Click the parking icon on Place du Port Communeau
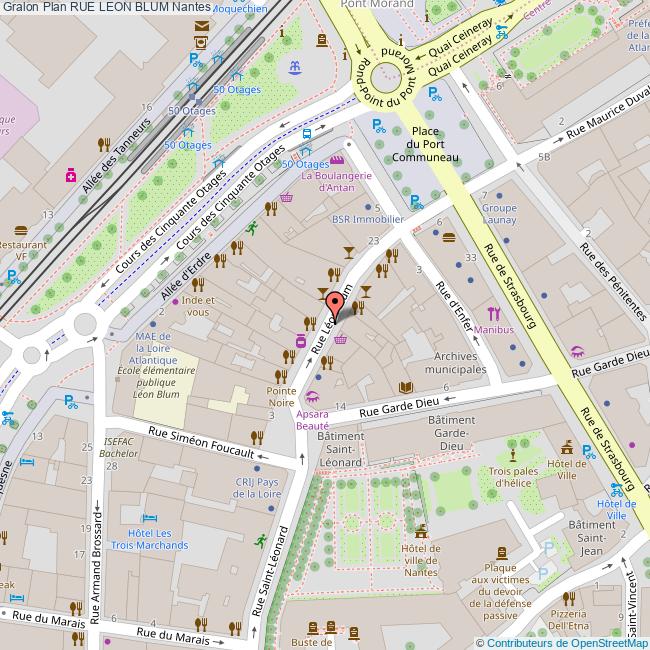 pos(378,126)
